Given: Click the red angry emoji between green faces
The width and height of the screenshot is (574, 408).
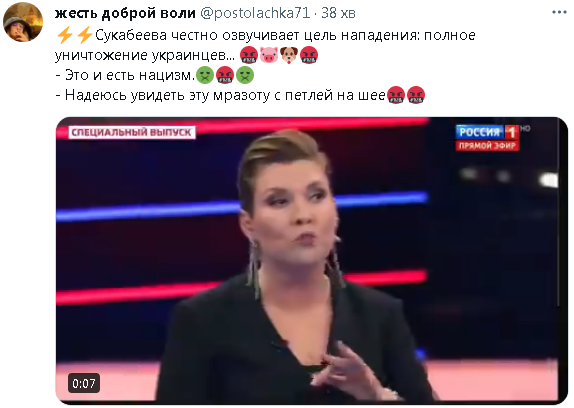Looking at the screenshot, I should (x=225, y=75).
